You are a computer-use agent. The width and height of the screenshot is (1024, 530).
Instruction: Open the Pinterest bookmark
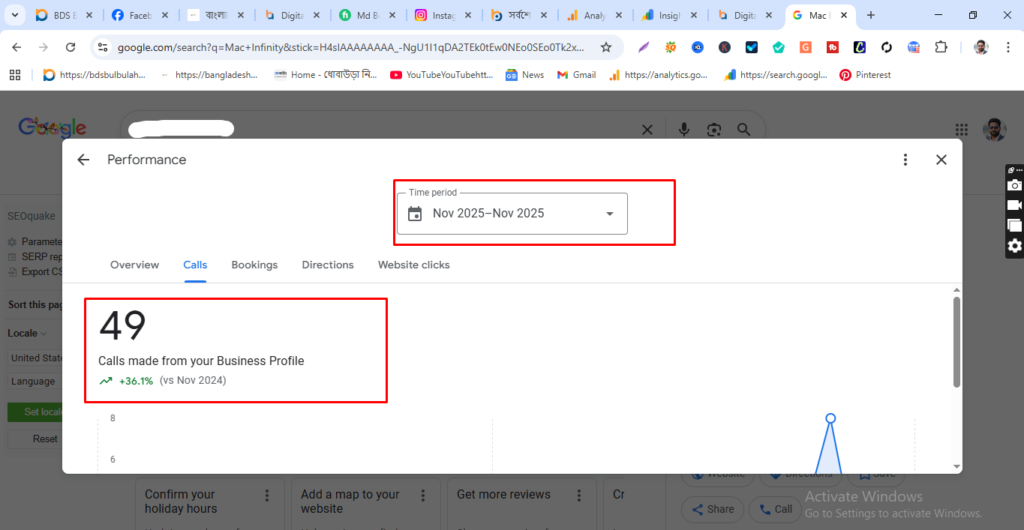[865, 75]
